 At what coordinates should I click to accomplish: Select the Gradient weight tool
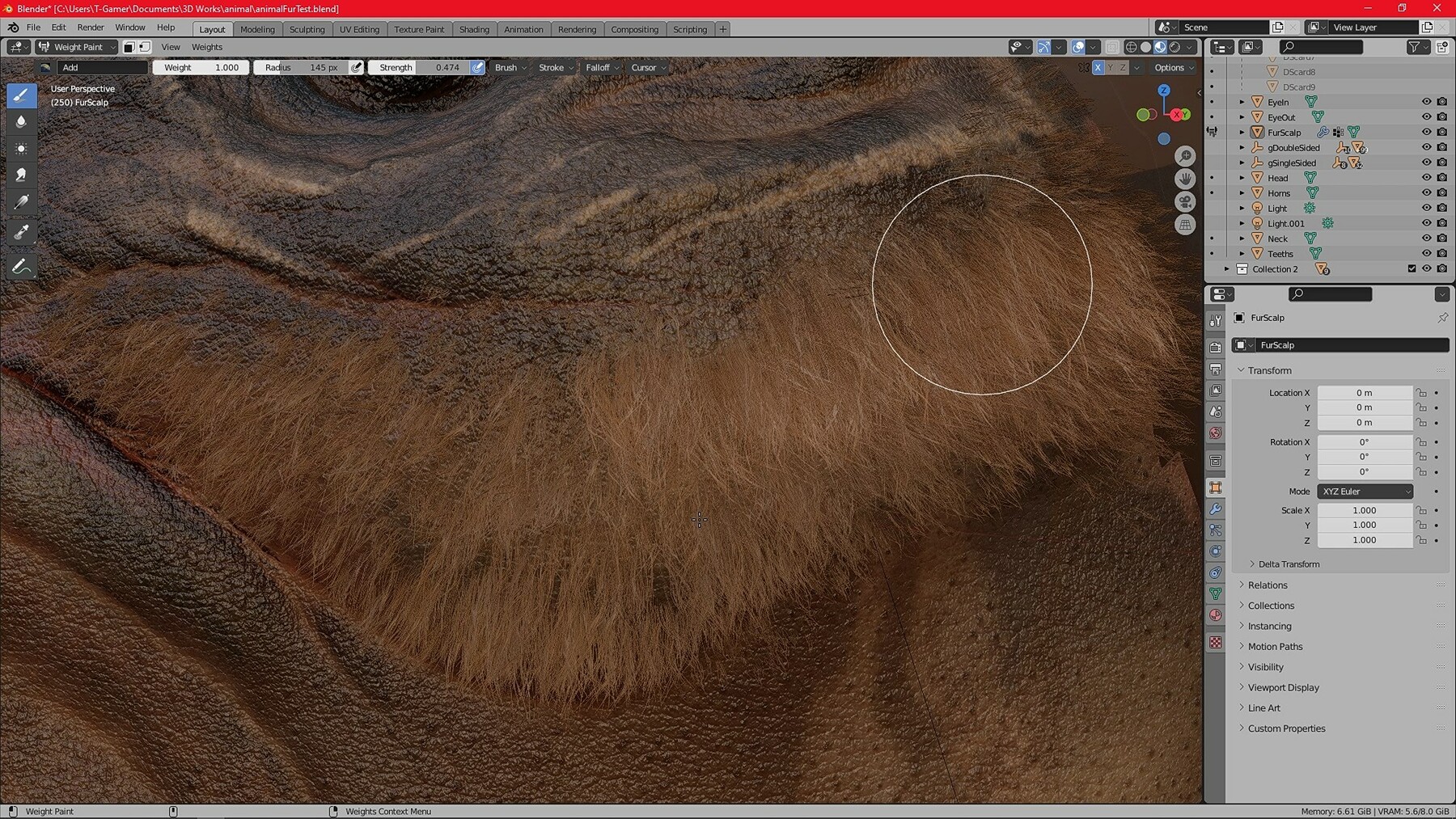tap(21, 202)
